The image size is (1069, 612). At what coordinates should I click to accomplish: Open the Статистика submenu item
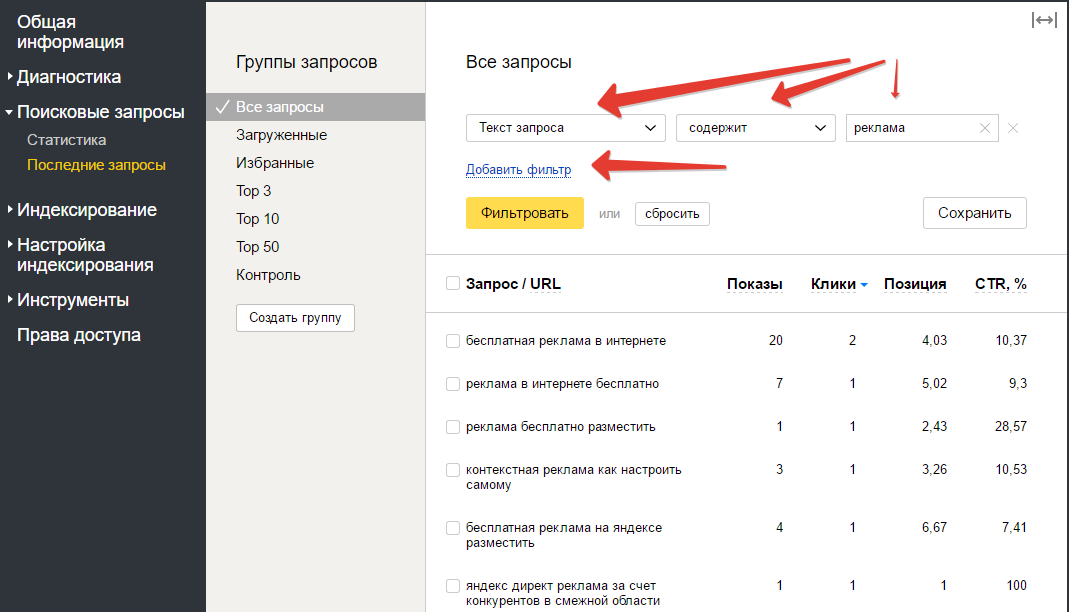(67, 140)
